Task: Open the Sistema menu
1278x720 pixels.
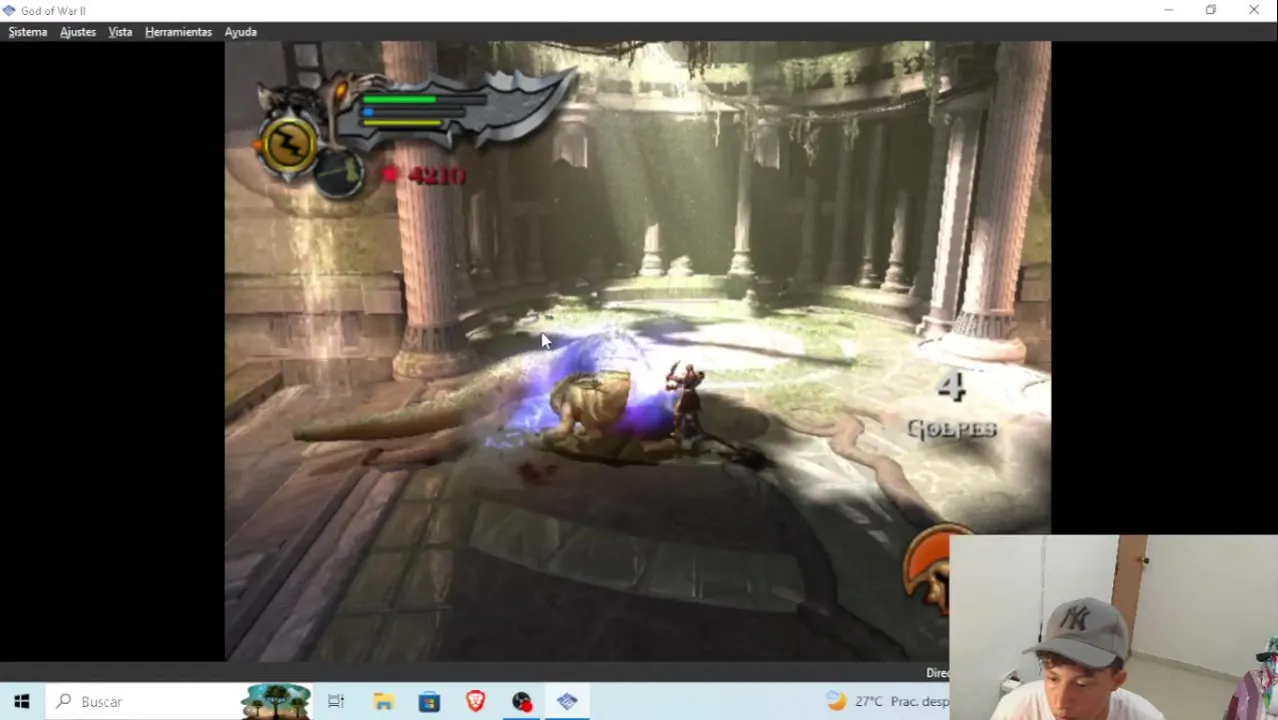Action: 28,32
